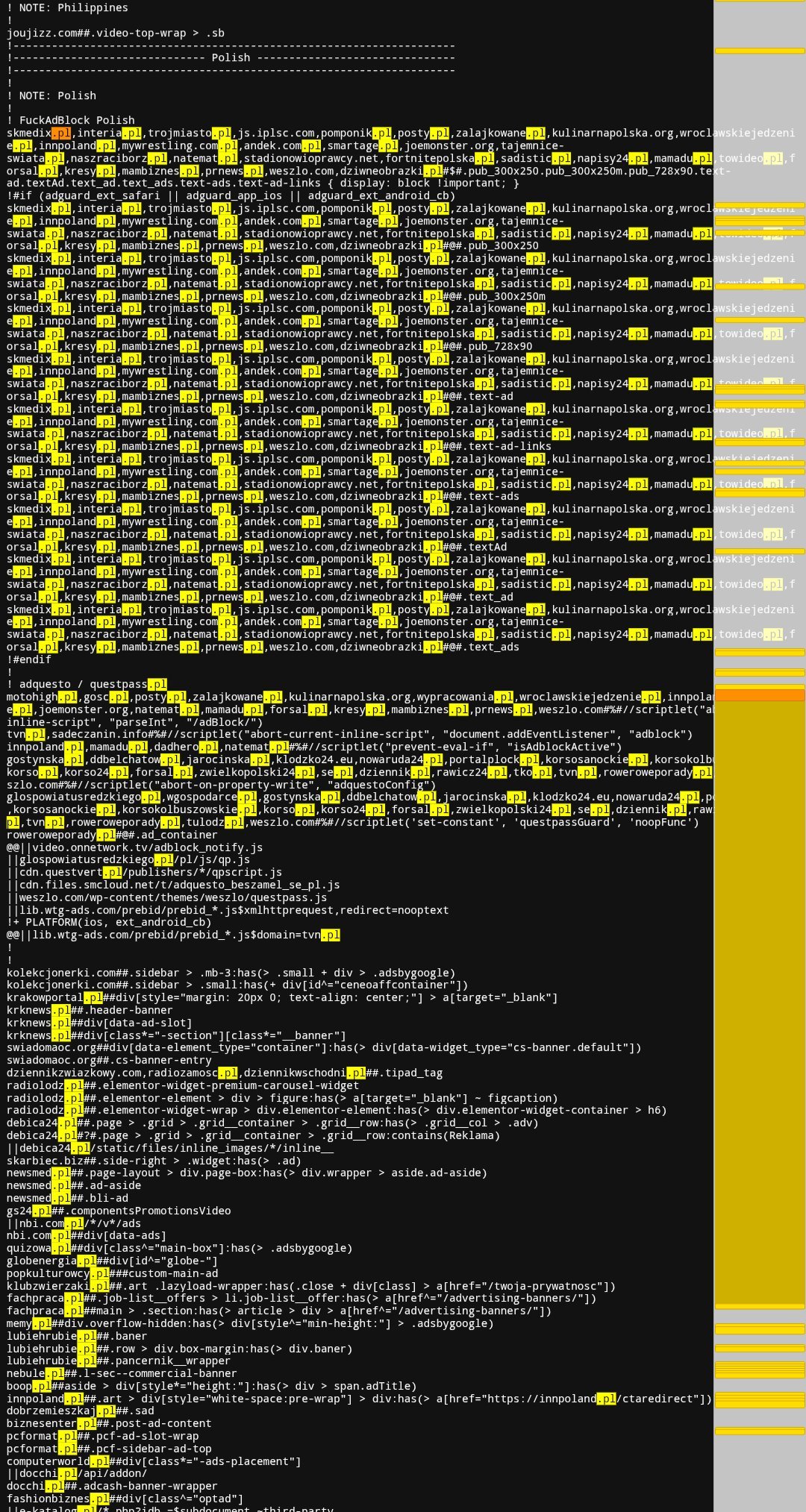Screen dimensions: 806x1512
Task: Click the prebid rule with 'redirect=nooptext'
Action: click(228, 910)
